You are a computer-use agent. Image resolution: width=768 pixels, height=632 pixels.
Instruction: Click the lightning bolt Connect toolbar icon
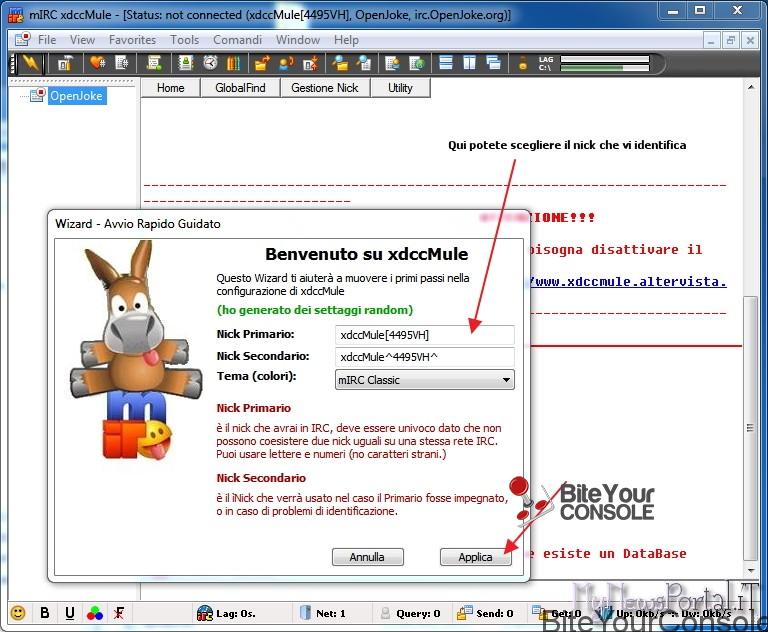[30, 63]
